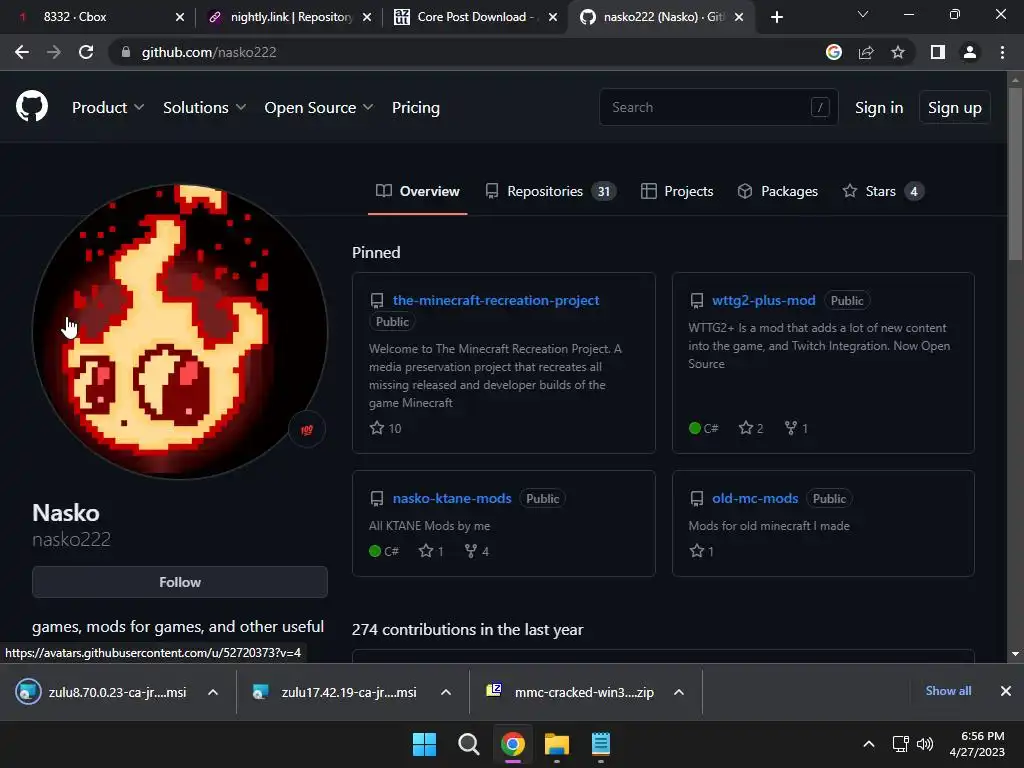This screenshot has width=1024, height=768.
Task: Click the Google account icon in address bar
Action: [833, 52]
